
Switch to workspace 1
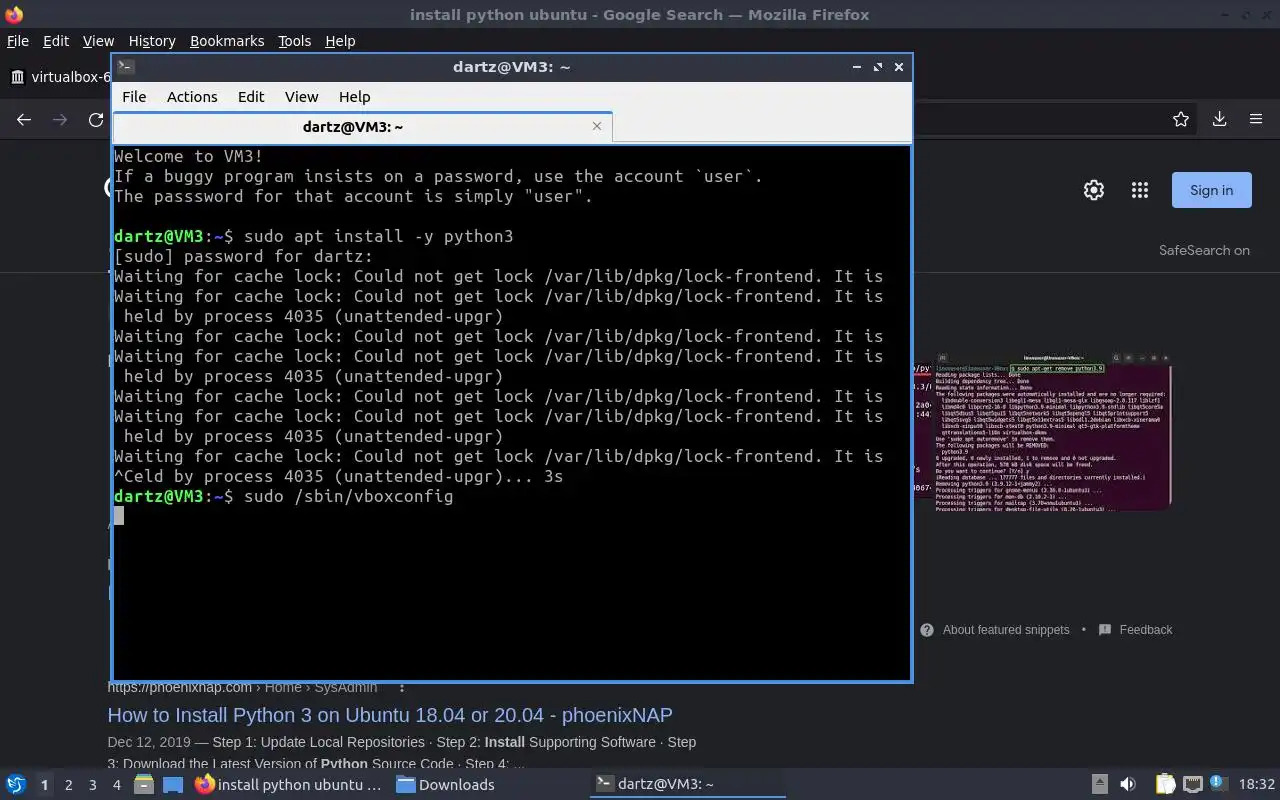(x=44, y=785)
